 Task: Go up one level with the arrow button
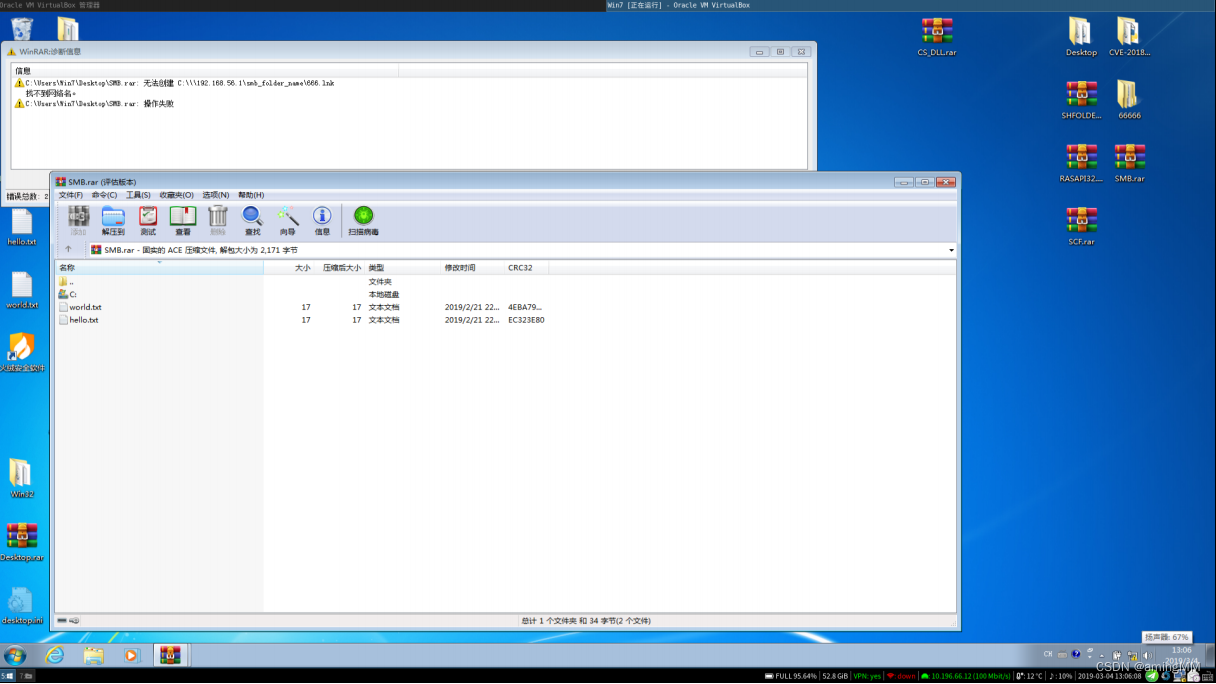[68, 250]
